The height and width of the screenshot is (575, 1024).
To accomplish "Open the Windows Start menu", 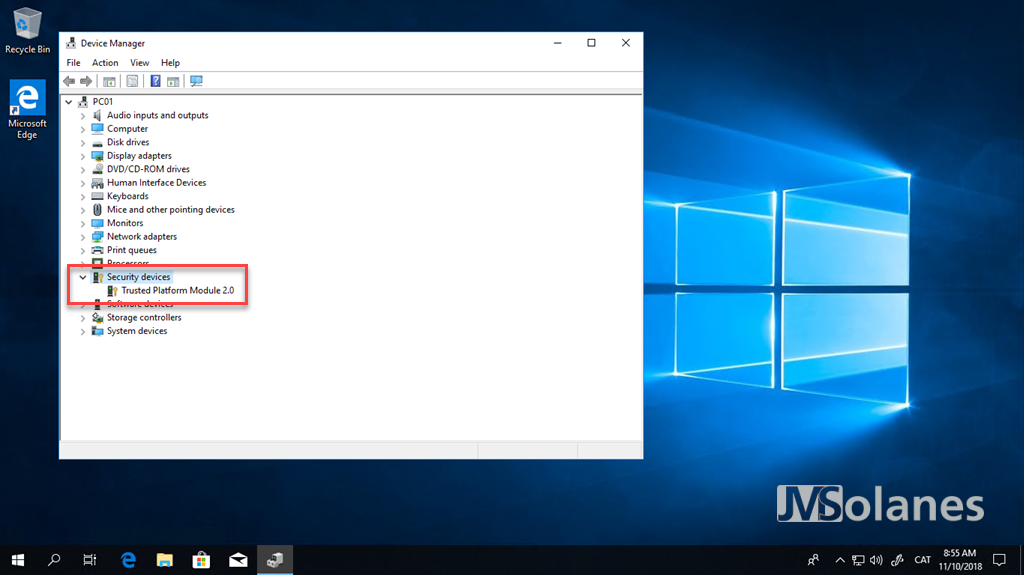I will click(18, 560).
